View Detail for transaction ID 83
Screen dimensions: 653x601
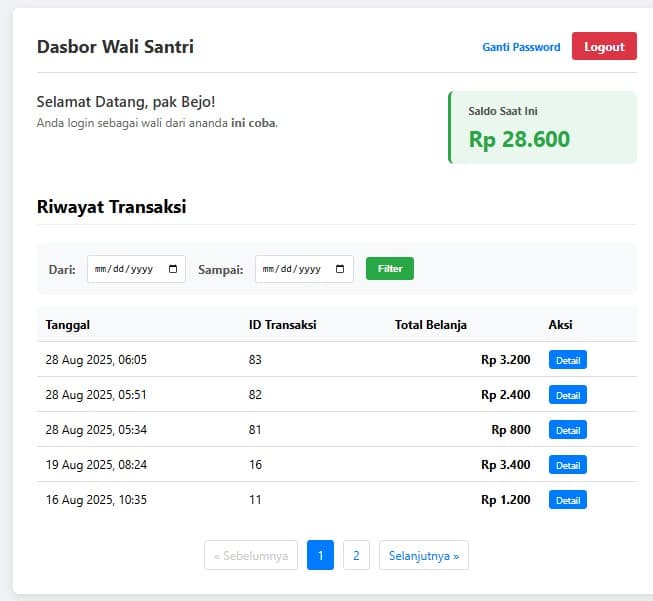point(568,360)
